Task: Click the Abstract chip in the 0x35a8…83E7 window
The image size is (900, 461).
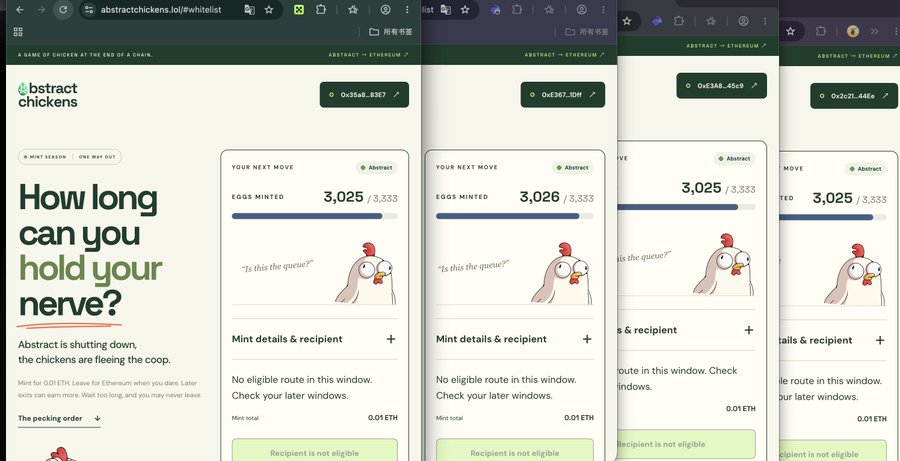Action: [x=377, y=168]
